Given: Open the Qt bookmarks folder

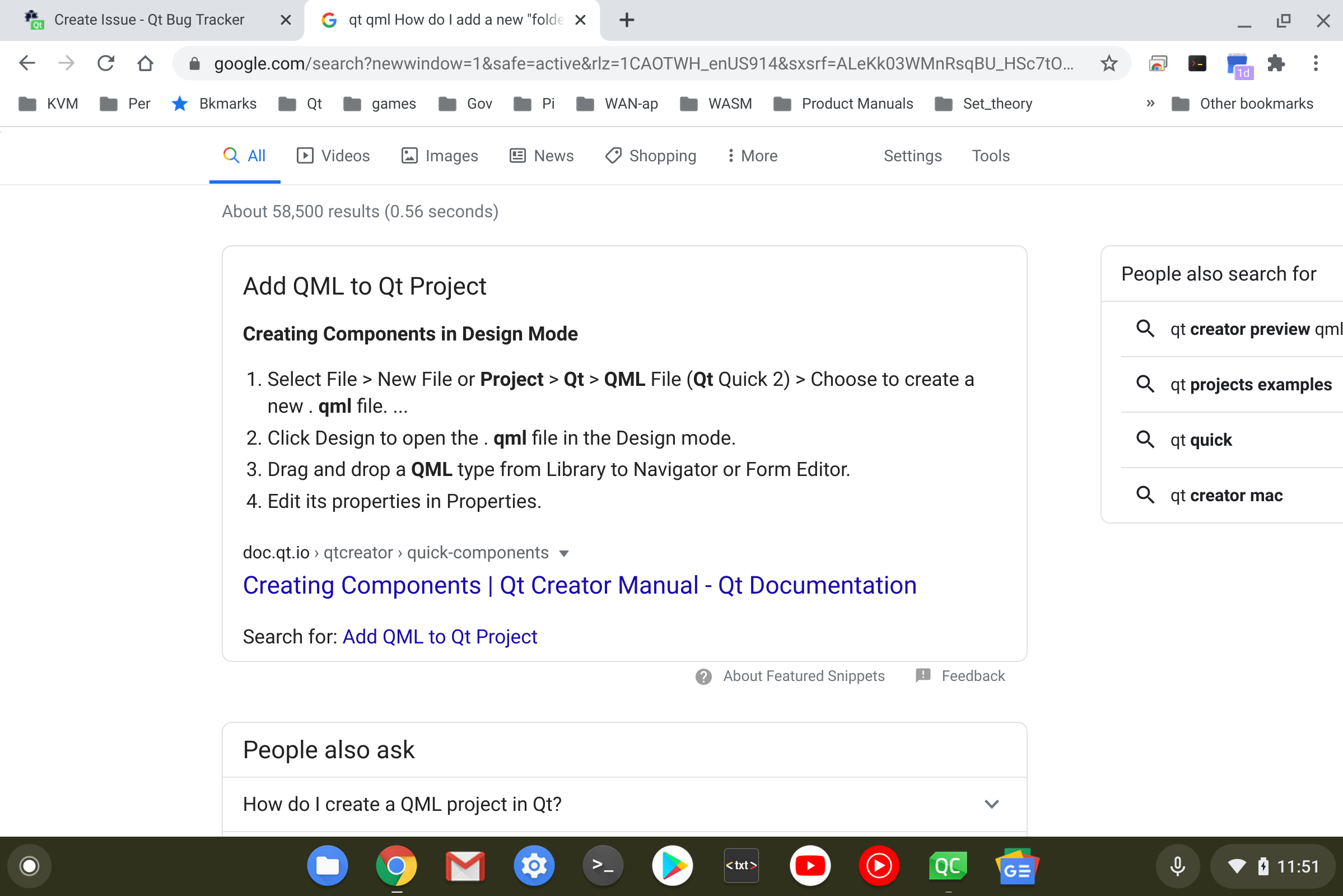Looking at the screenshot, I should [300, 104].
